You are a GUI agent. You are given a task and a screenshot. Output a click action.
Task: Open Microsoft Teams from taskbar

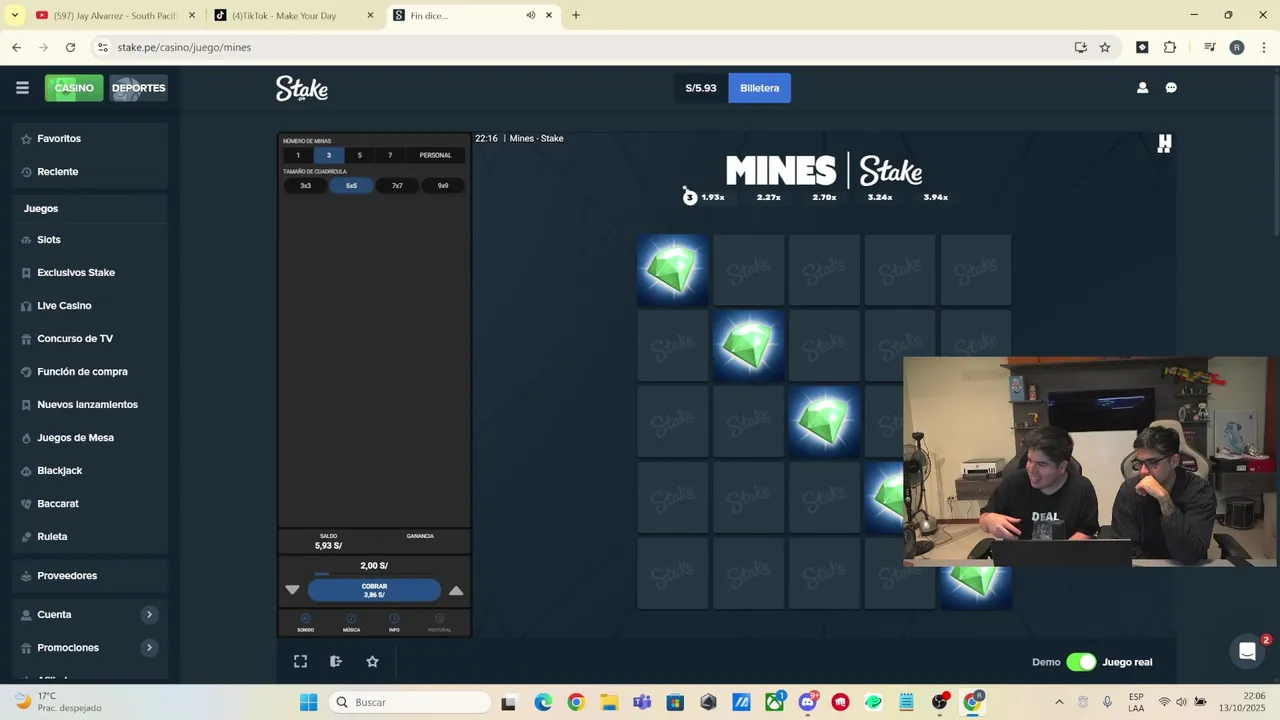pyautogui.click(x=642, y=702)
